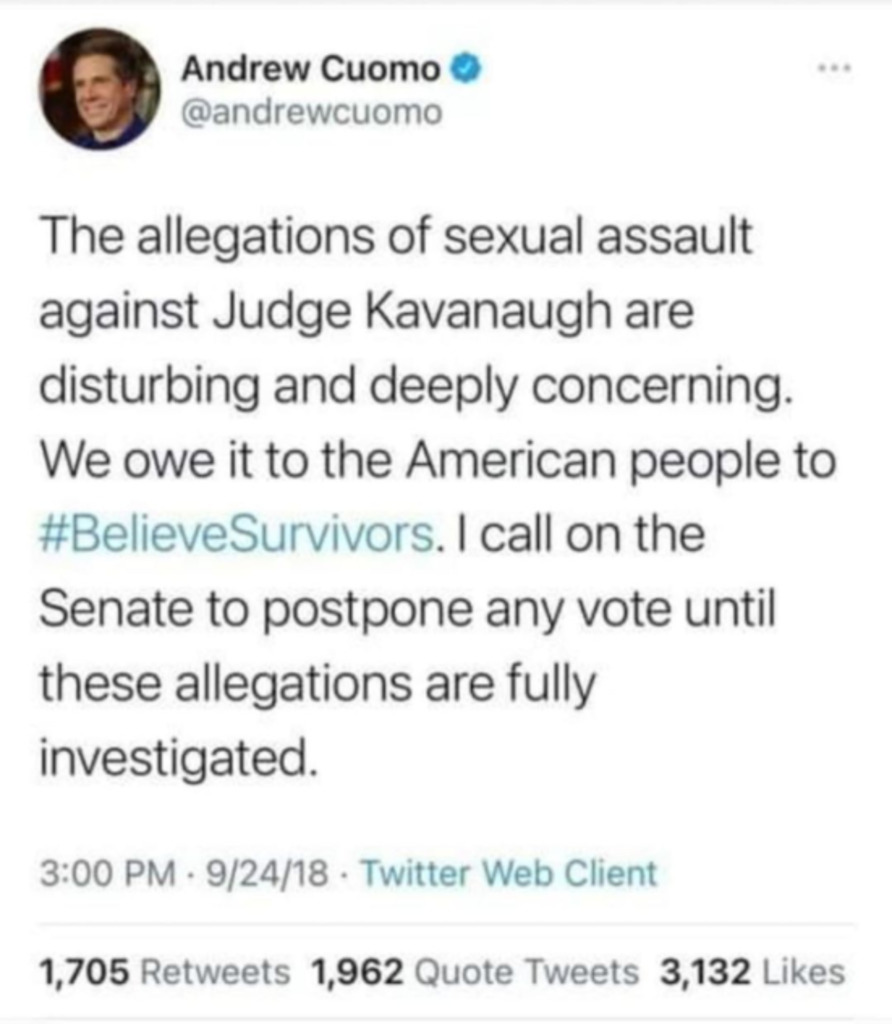892x1024 pixels.
Task: Click the words "these allegations are fully"
Action: tap(318, 685)
